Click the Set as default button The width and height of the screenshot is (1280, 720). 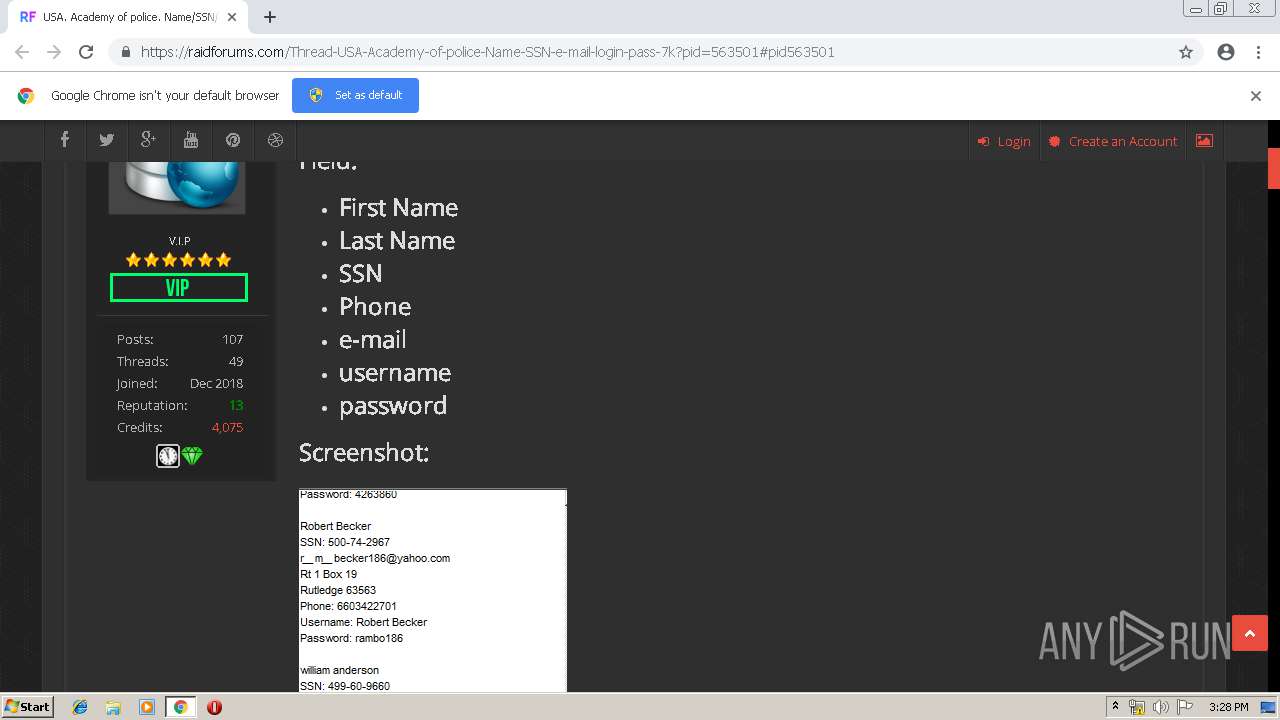click(355, 95)
